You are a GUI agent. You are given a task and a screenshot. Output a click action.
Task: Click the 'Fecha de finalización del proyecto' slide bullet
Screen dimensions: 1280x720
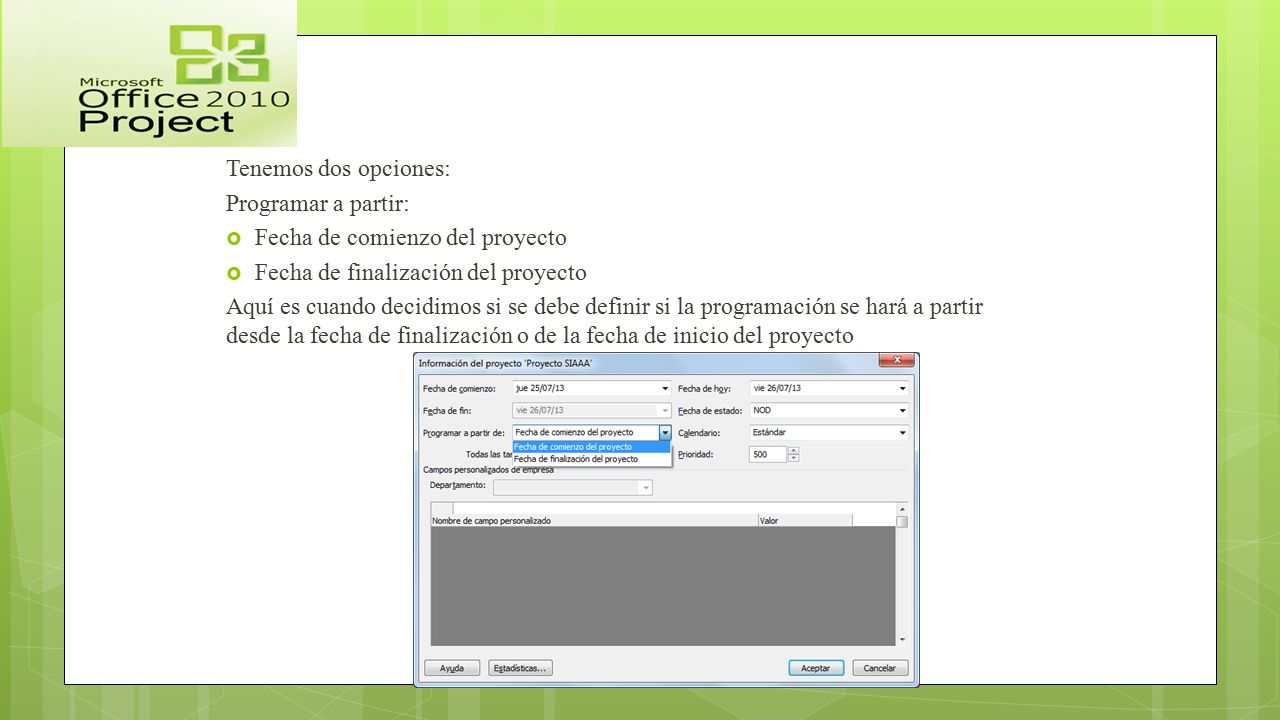420,272
